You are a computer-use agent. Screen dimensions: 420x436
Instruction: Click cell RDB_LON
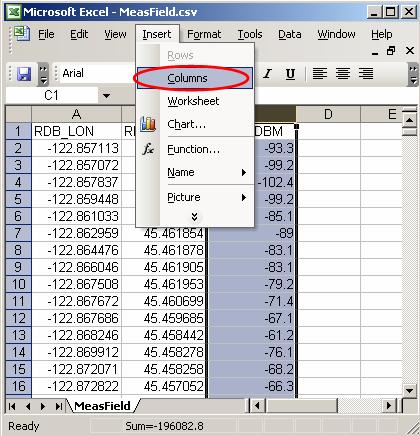(x=76, y=131)
